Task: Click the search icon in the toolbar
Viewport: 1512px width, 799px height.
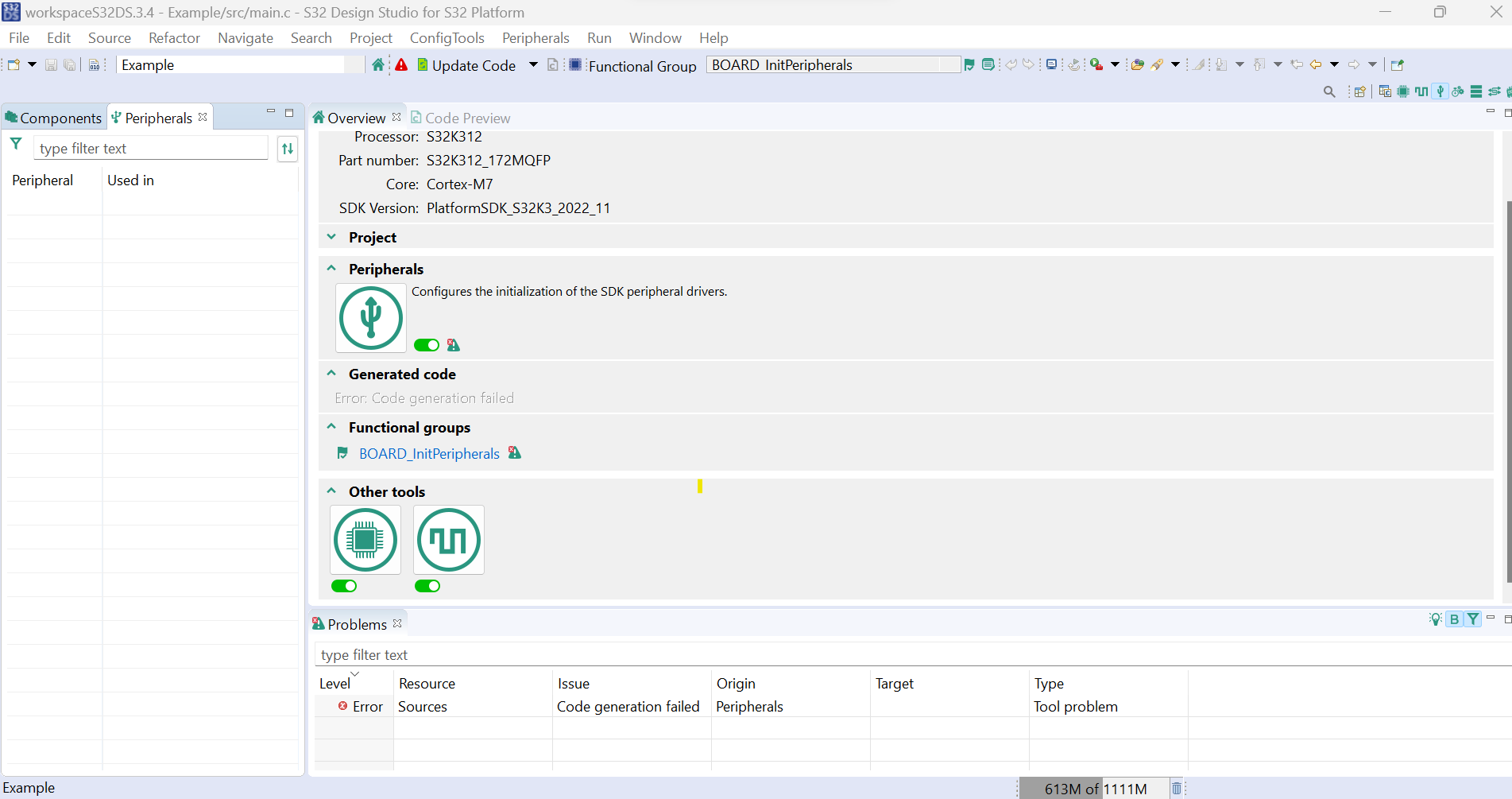Action: click(1329, 92)
